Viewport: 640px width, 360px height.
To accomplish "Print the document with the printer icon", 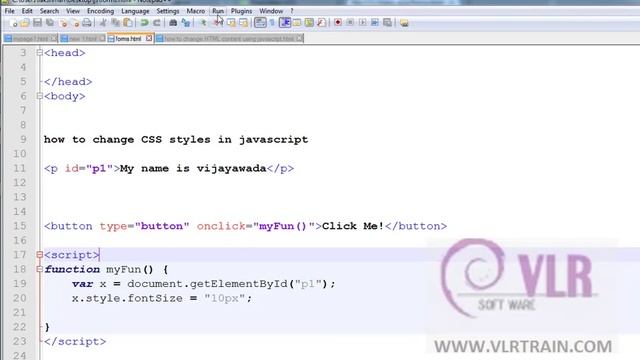I will point(87,23).
